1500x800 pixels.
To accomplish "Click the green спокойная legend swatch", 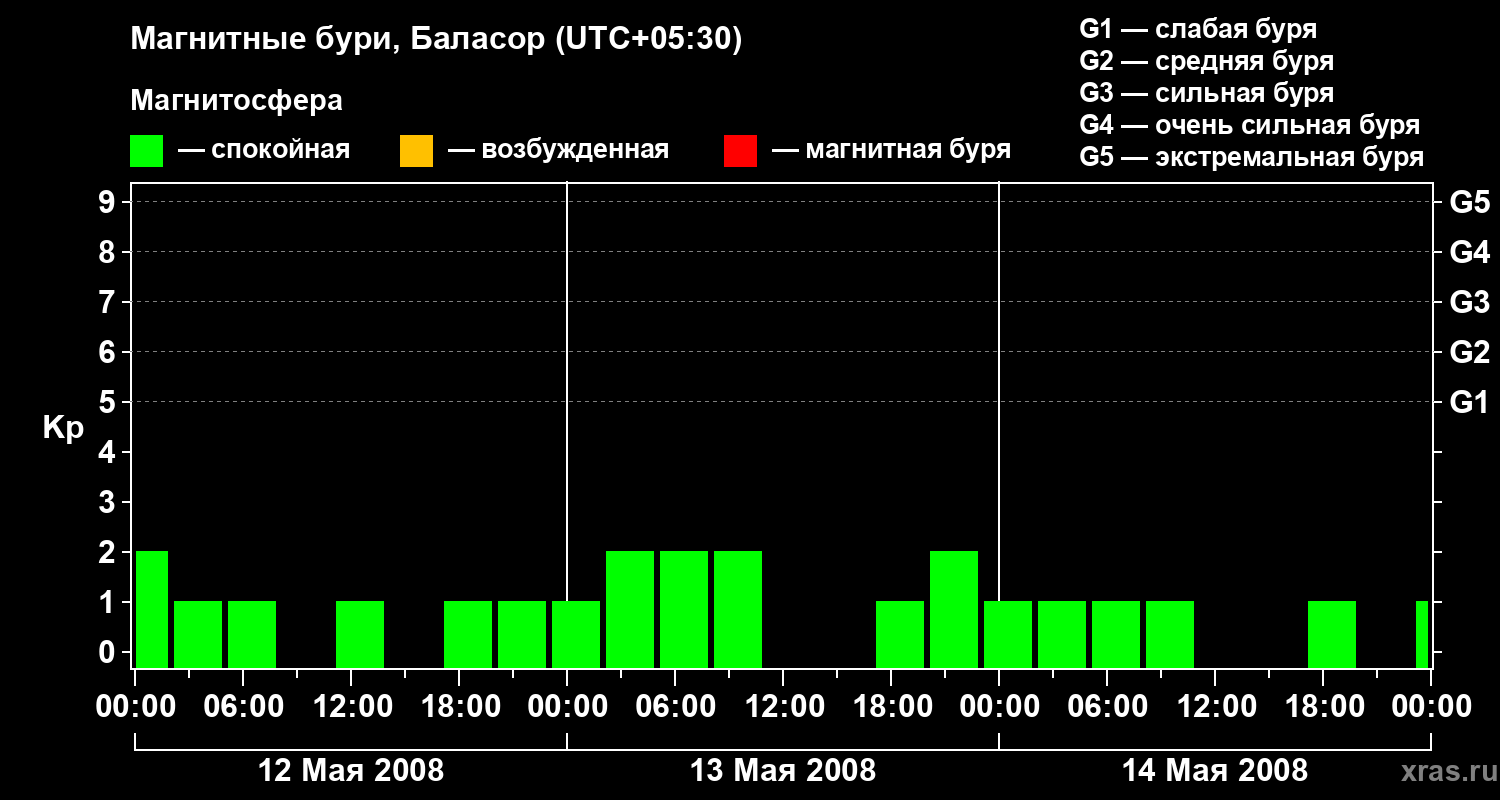I will [x=146, y=151].
